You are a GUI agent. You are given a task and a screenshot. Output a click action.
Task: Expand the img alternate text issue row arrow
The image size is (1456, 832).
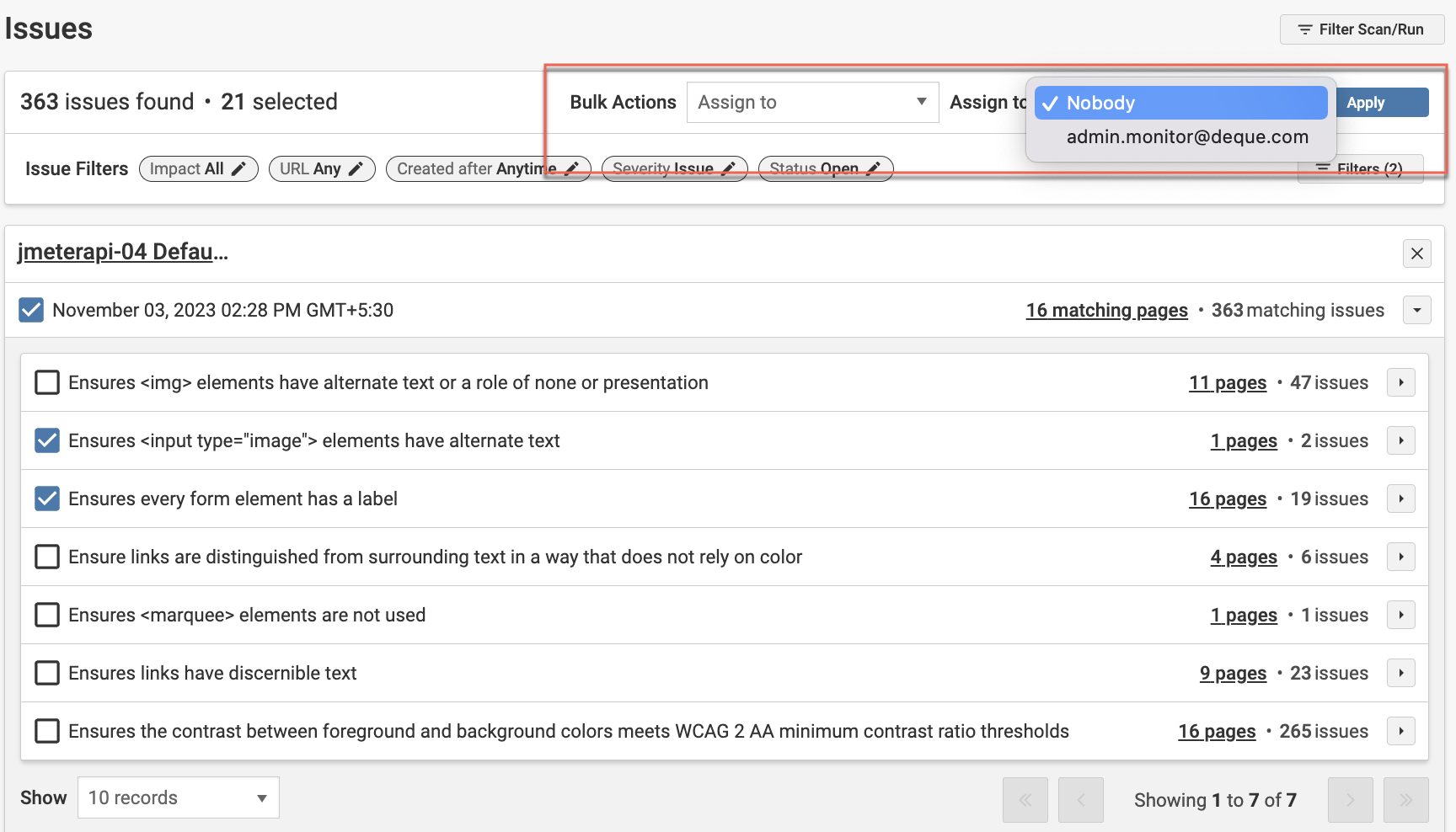tap(1400, 383)
